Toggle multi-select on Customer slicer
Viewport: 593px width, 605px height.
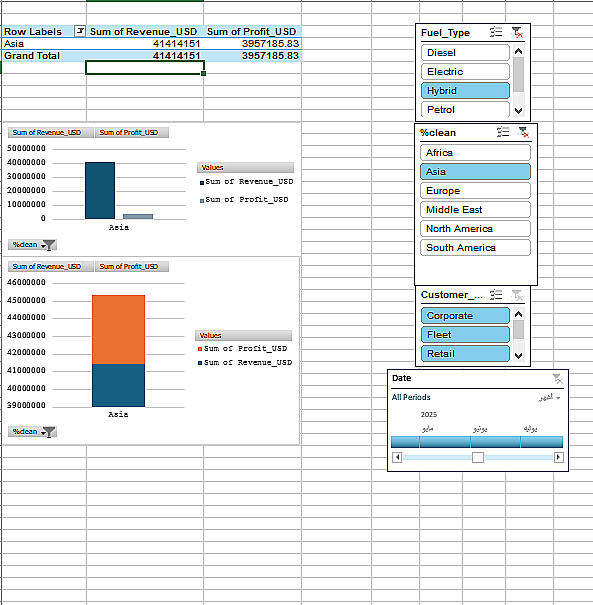click(496, 295)
